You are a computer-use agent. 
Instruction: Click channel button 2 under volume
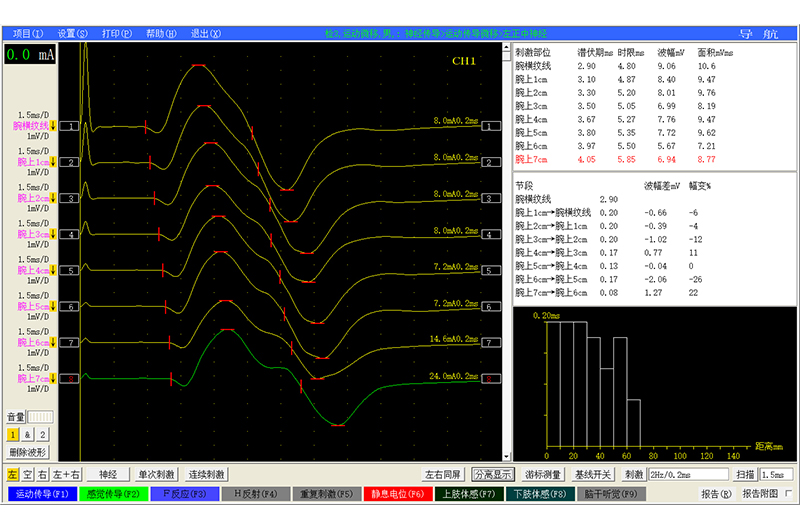point(43,435)
